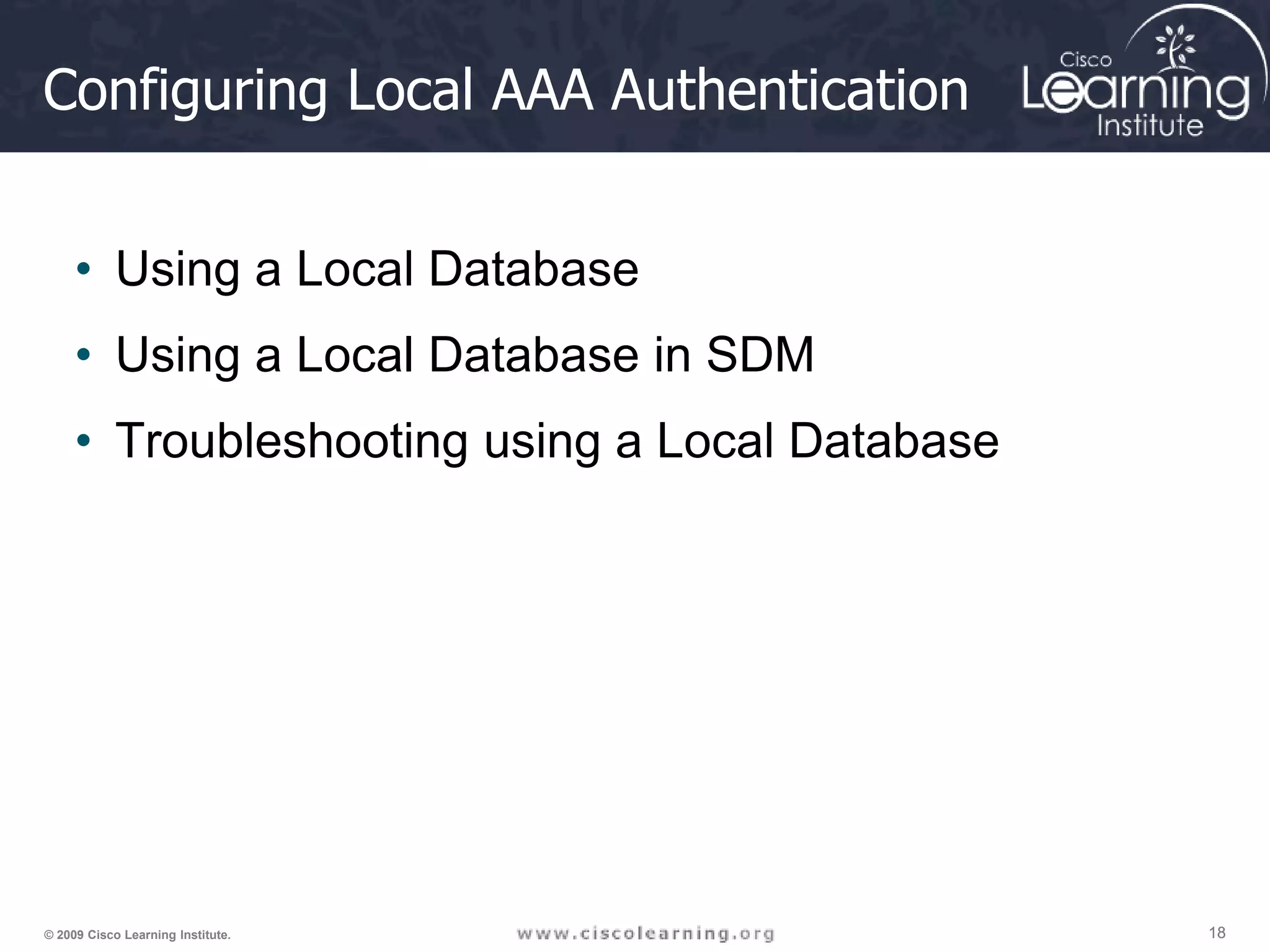Click the slide number 18
The image size is (1270, 952).
(x=1217, y=933)
